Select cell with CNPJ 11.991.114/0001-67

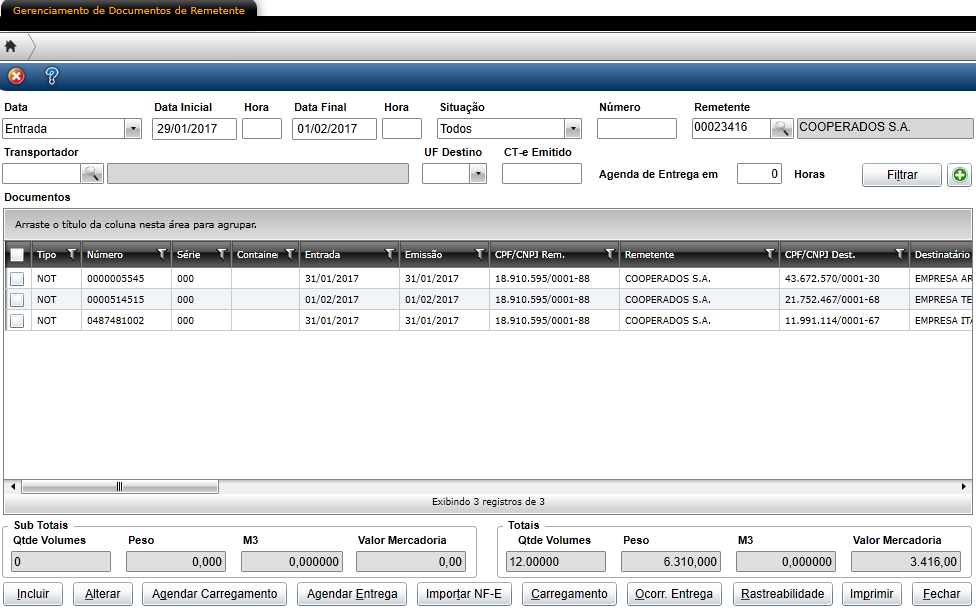point(844,321)
